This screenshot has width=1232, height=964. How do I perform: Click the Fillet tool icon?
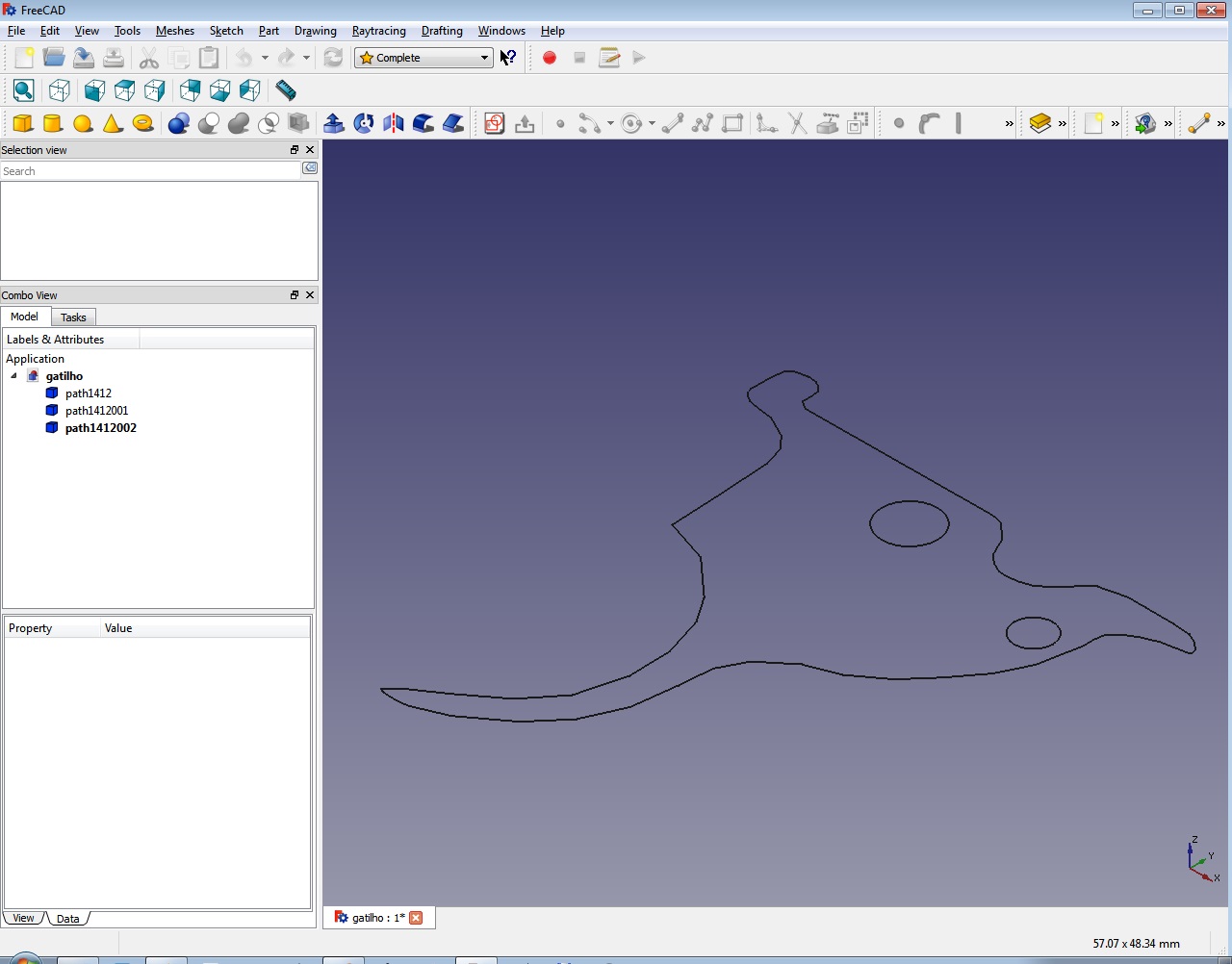(x=423, y=123)
